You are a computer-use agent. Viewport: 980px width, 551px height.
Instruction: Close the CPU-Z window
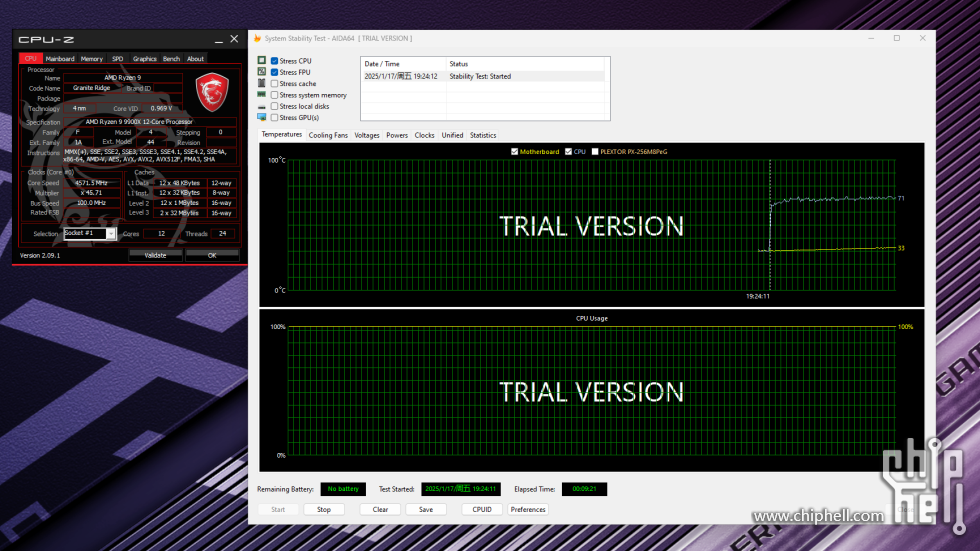234,39
